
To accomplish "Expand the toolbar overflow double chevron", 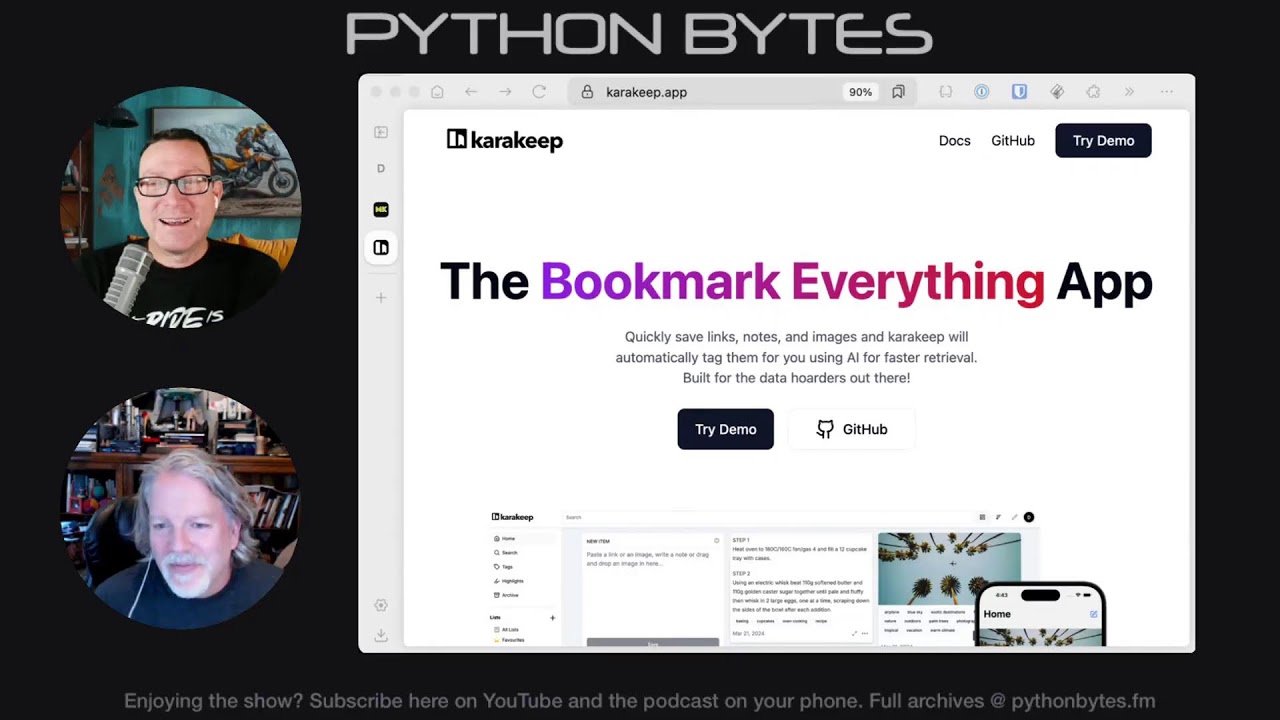I will pyautogui.click(x=1129, y=92).
